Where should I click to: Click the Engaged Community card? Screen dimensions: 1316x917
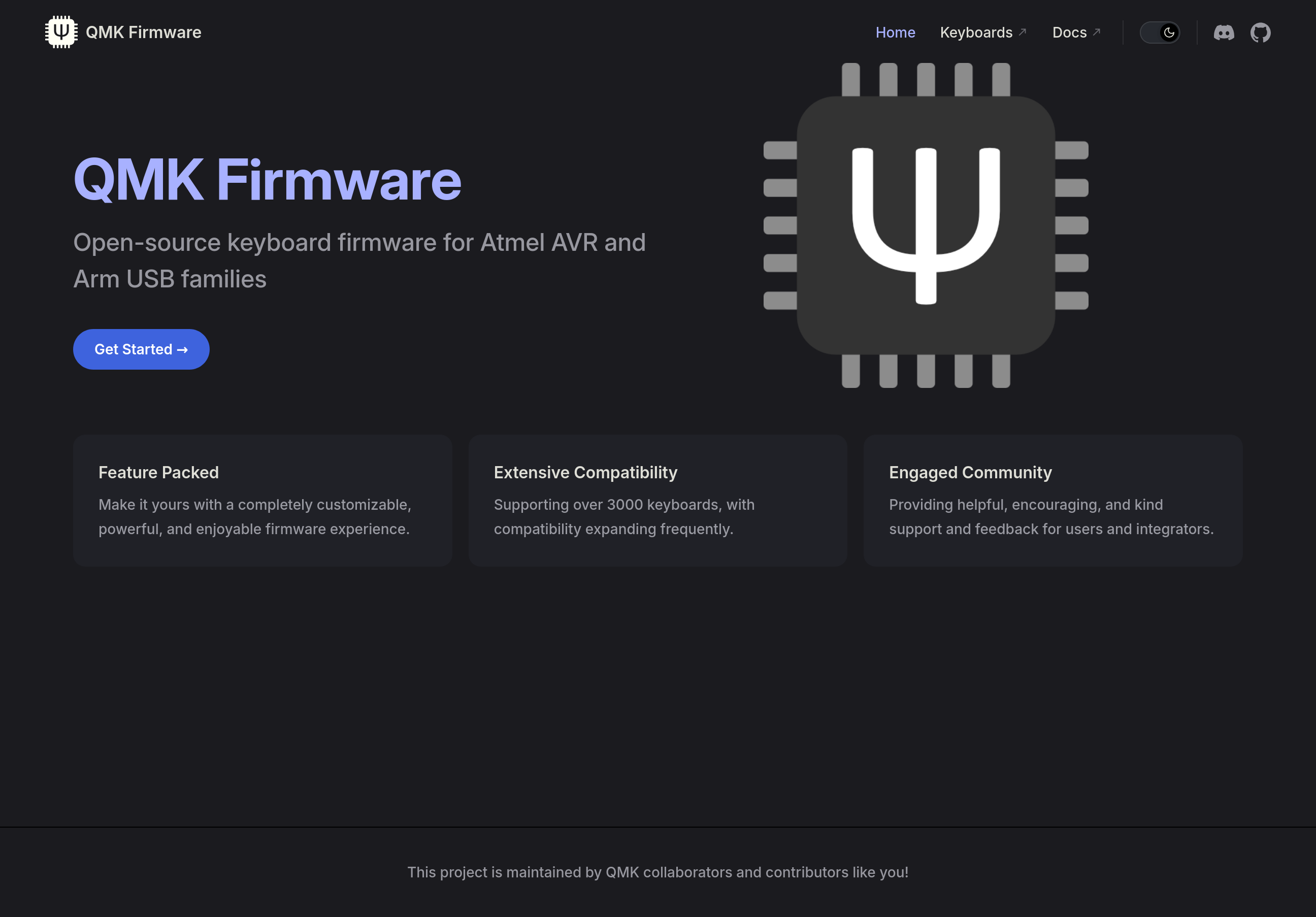point(1052,500)
